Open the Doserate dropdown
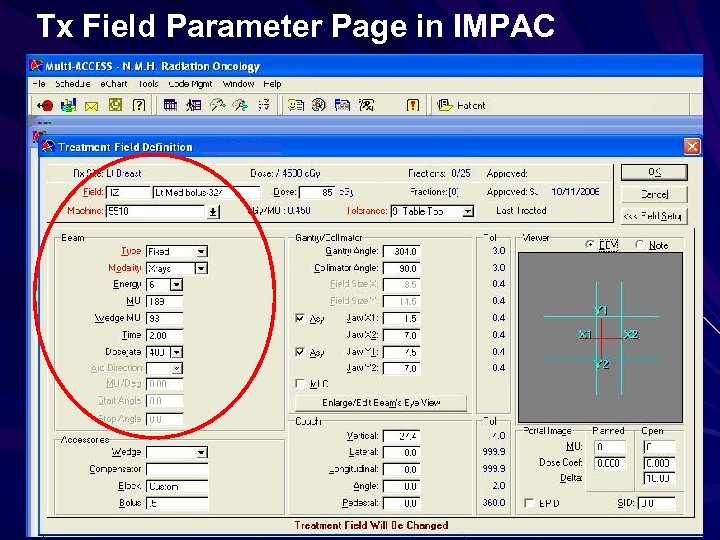 [176, 352]
